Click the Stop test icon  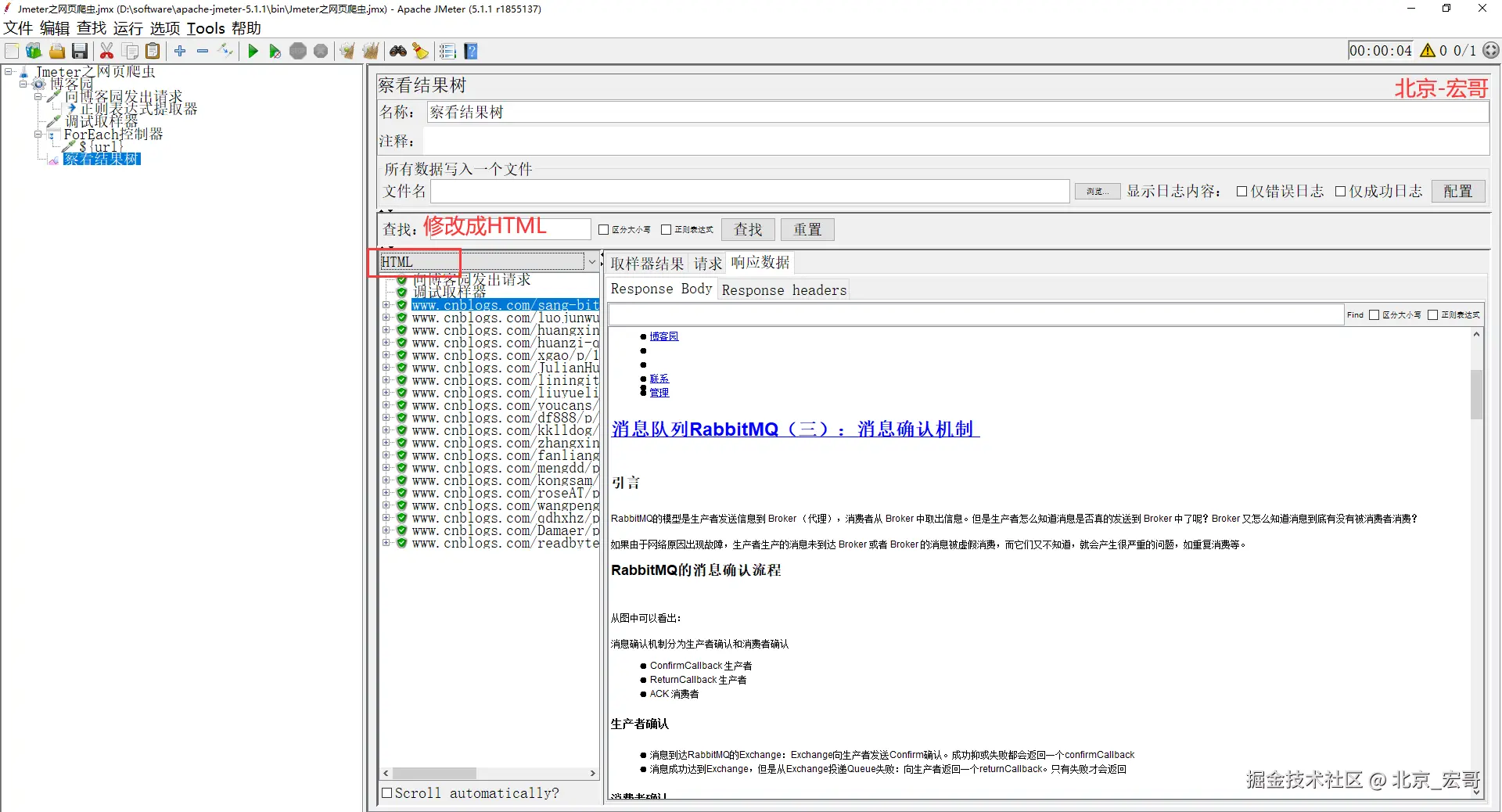[298, 51]
